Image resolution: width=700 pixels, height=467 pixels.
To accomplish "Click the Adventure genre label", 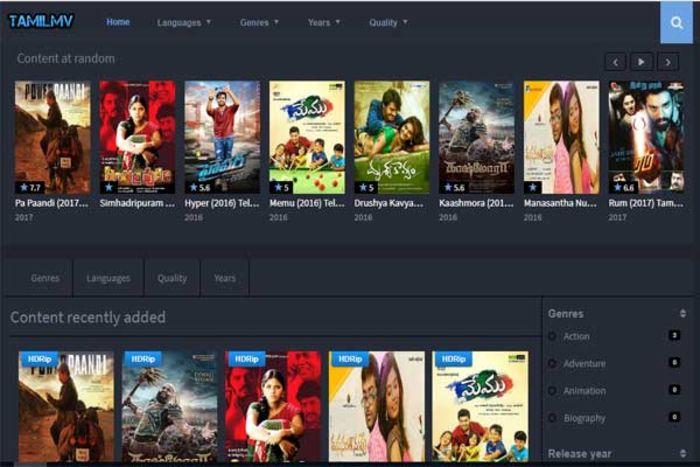I will [584, 364].
